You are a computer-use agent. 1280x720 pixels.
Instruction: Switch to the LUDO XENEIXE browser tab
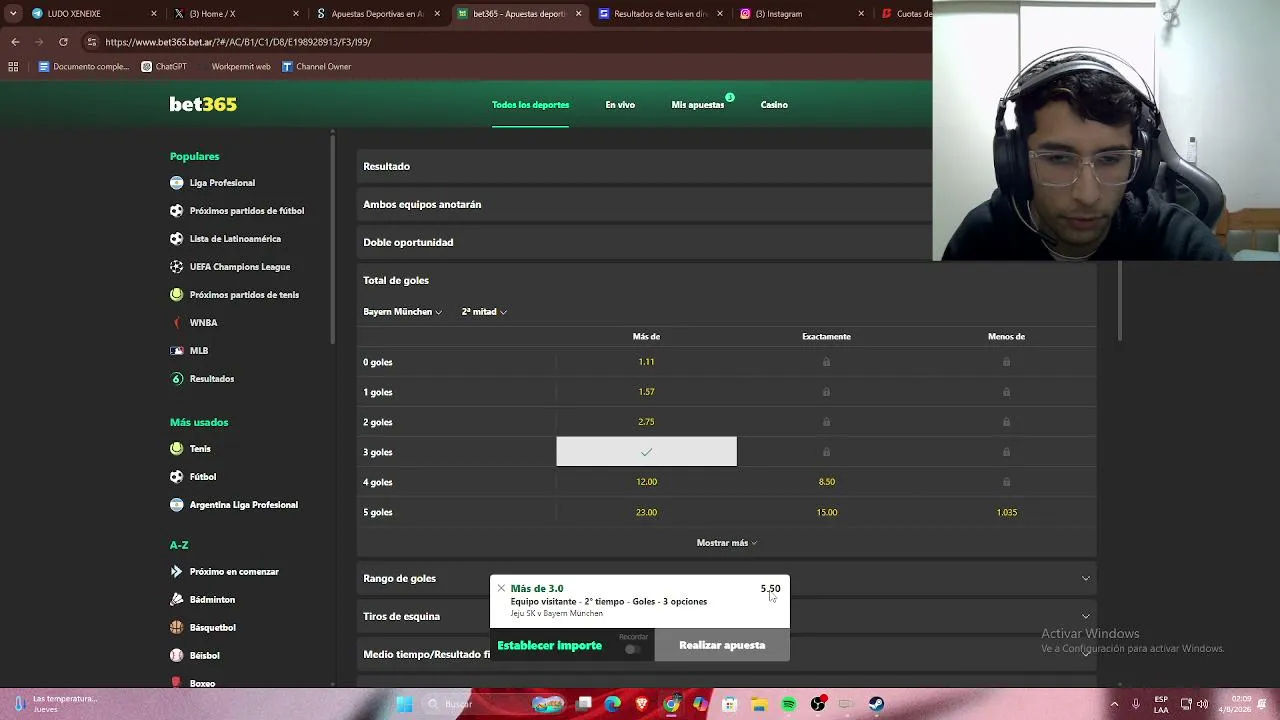coord(95,14)
